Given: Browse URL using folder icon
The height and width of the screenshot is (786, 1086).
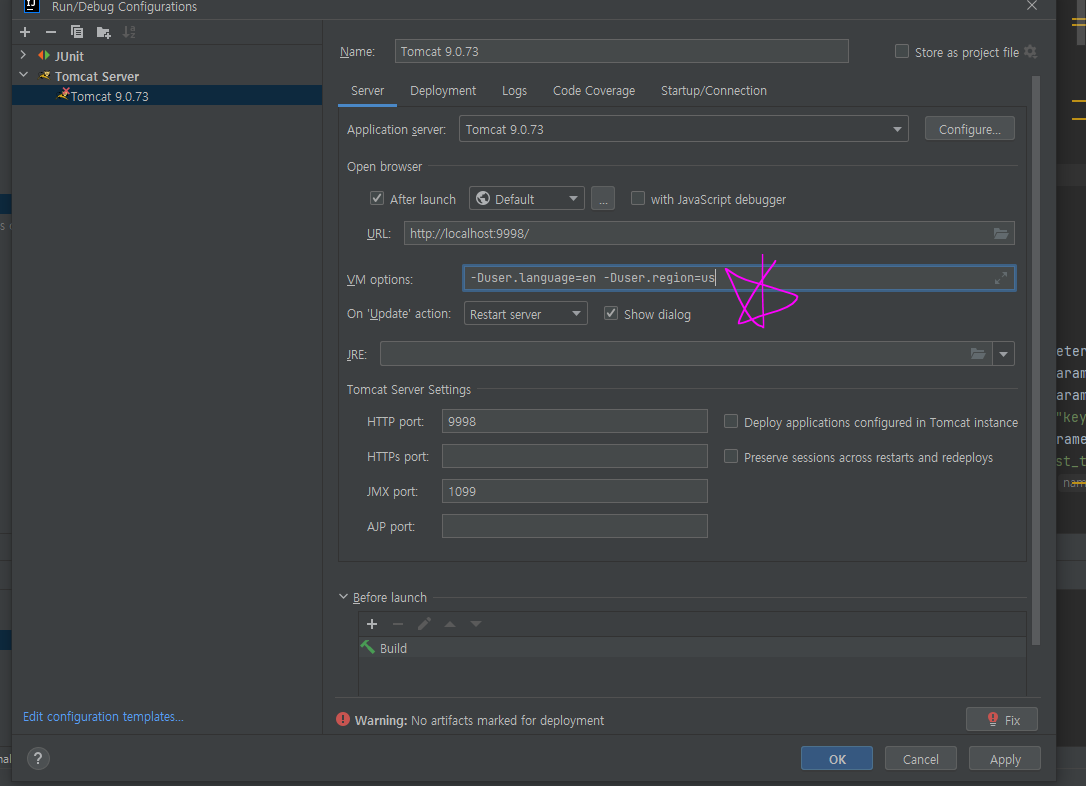Looking at the screenshot, I should click(1001, 233).
